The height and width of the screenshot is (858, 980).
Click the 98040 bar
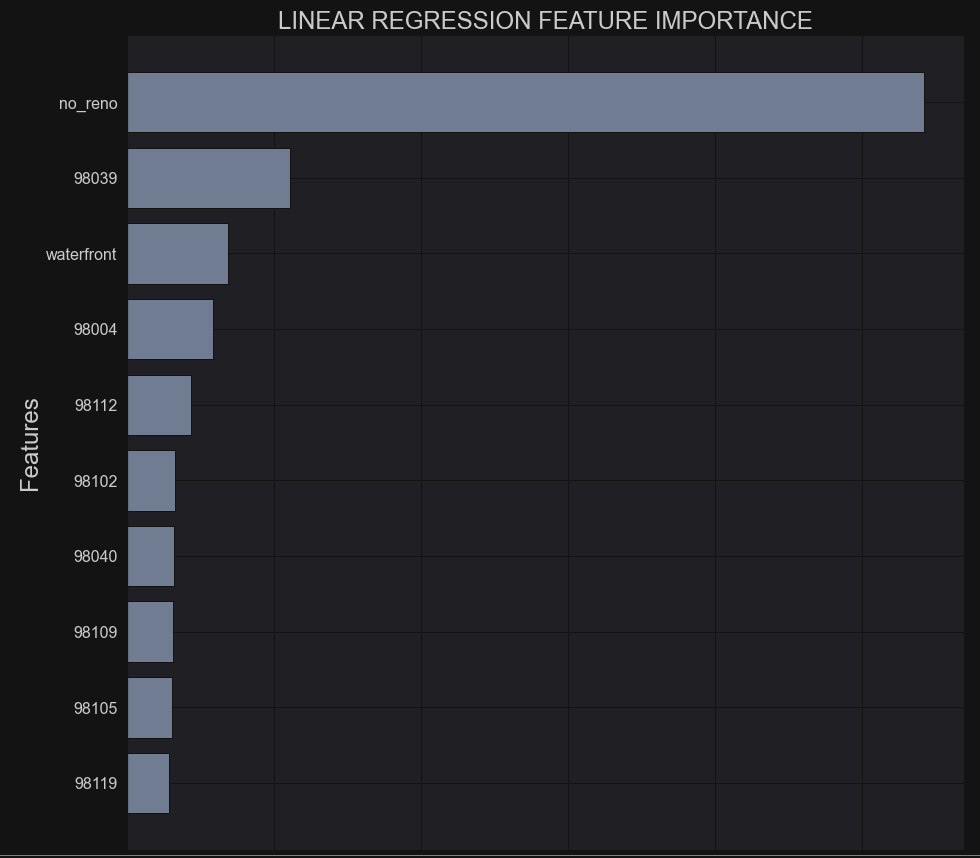coord(151,556)
